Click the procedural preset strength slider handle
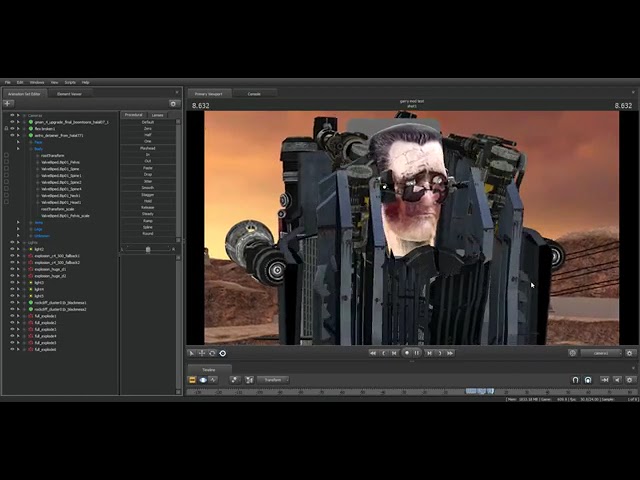The width and height of the screenshot is (640, 480). (148, 249)
